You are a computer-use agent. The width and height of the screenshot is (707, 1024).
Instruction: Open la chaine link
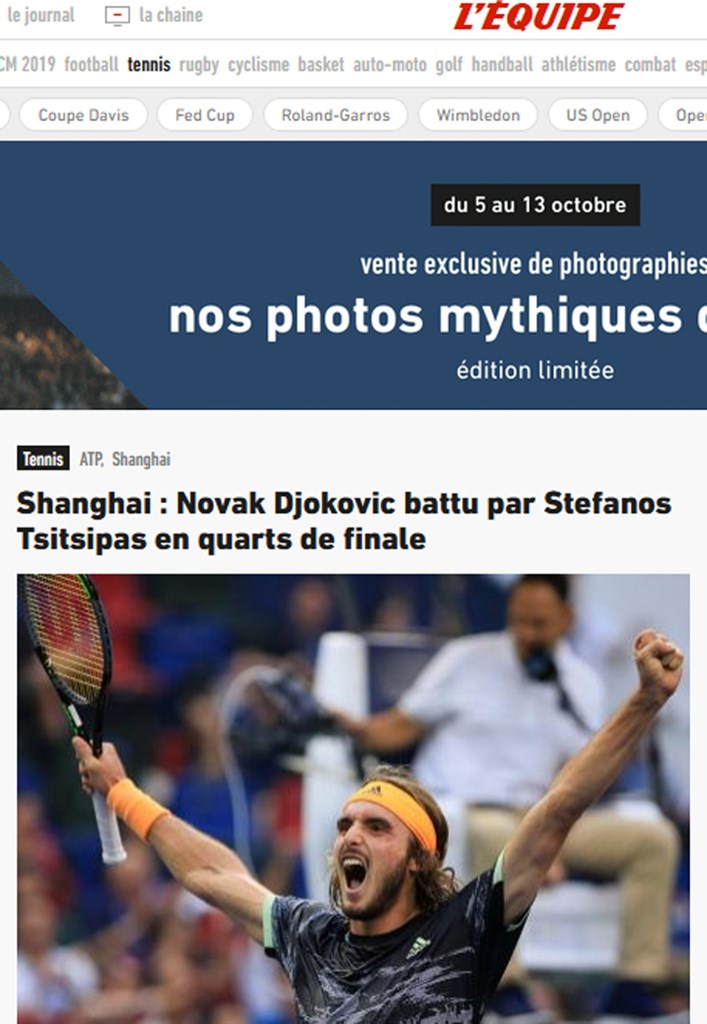pyautogui.click(x=171, y=15)
